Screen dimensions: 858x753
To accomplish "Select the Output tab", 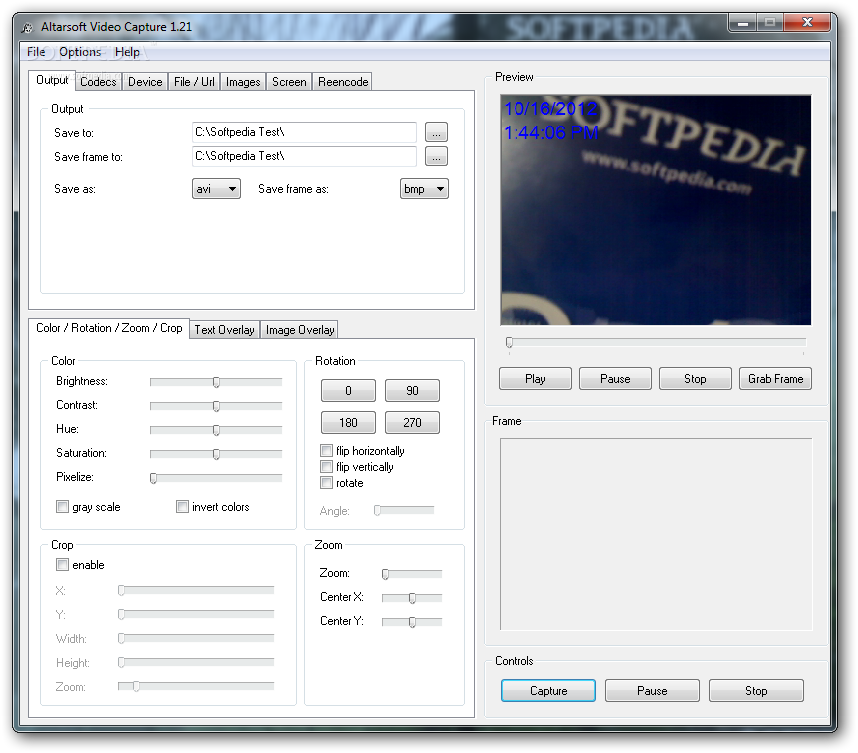I will [x=52, y=80].
